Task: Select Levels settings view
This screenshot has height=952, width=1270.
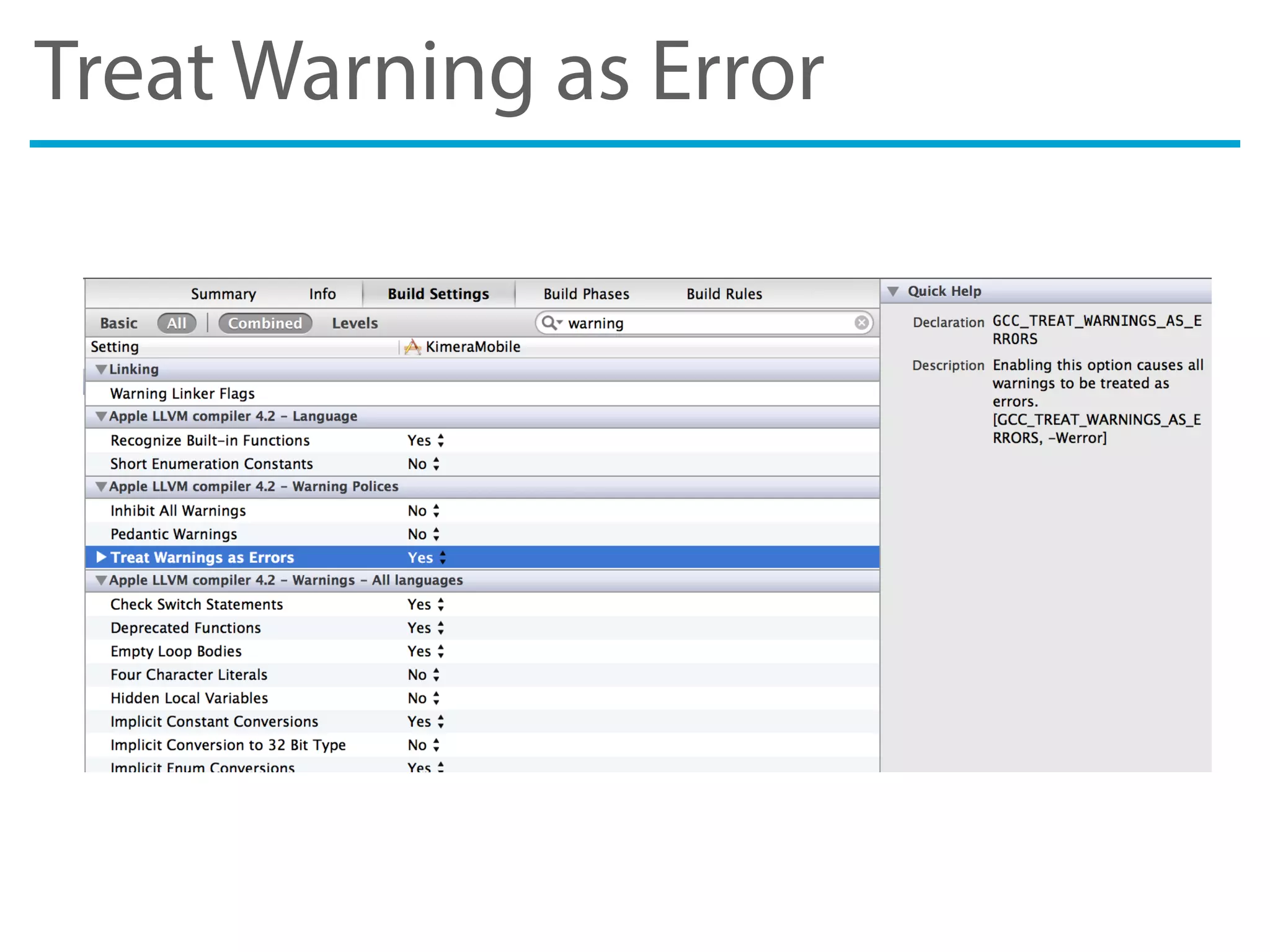Action: [355, 323]
